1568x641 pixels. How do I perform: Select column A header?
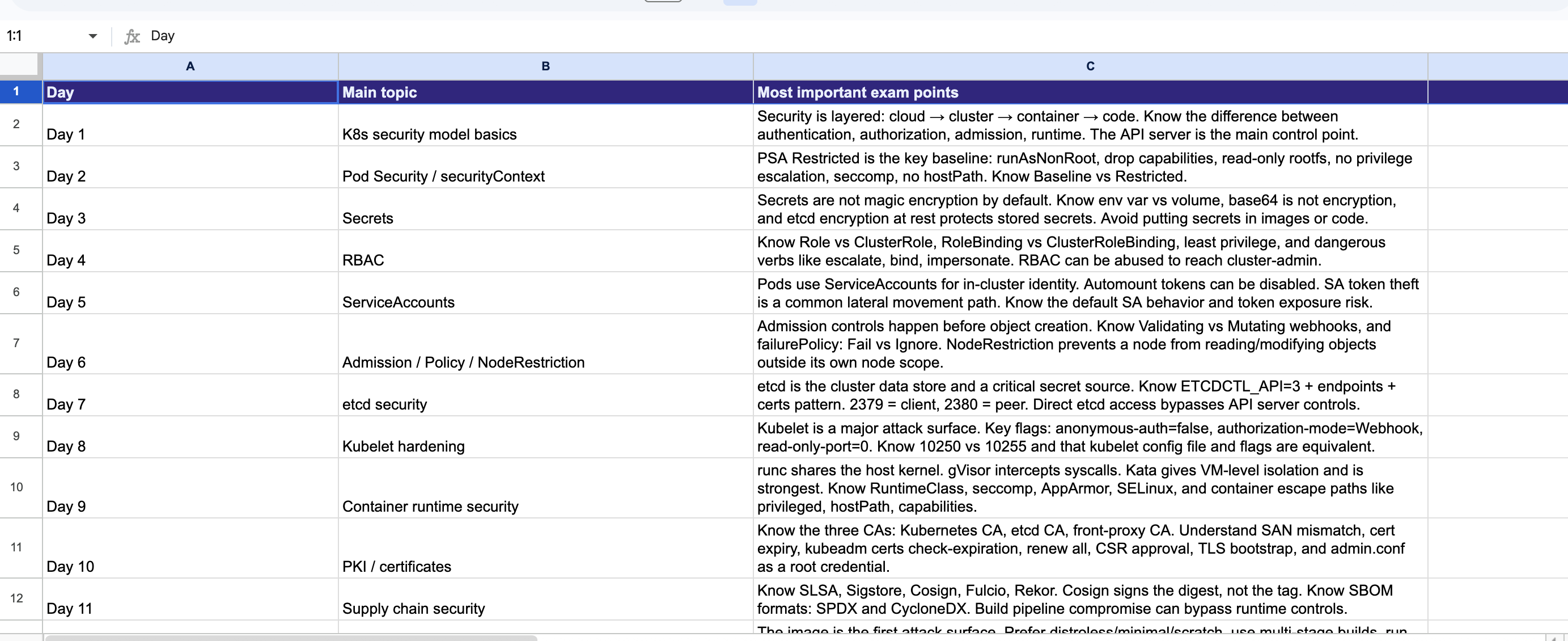[190, 66]
